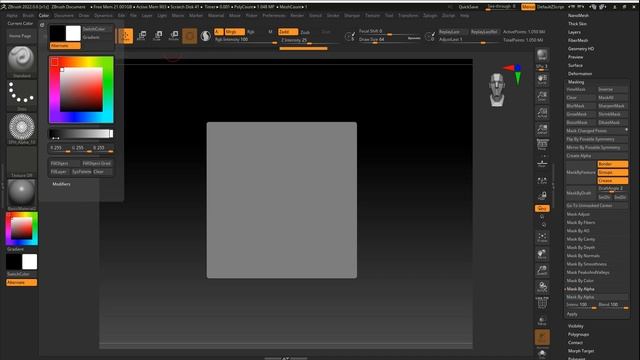Screen dimensions: 640x360
Task: Expand the Geometry HD subpalette
Action: pyautogui.click(x=581, y=49)
